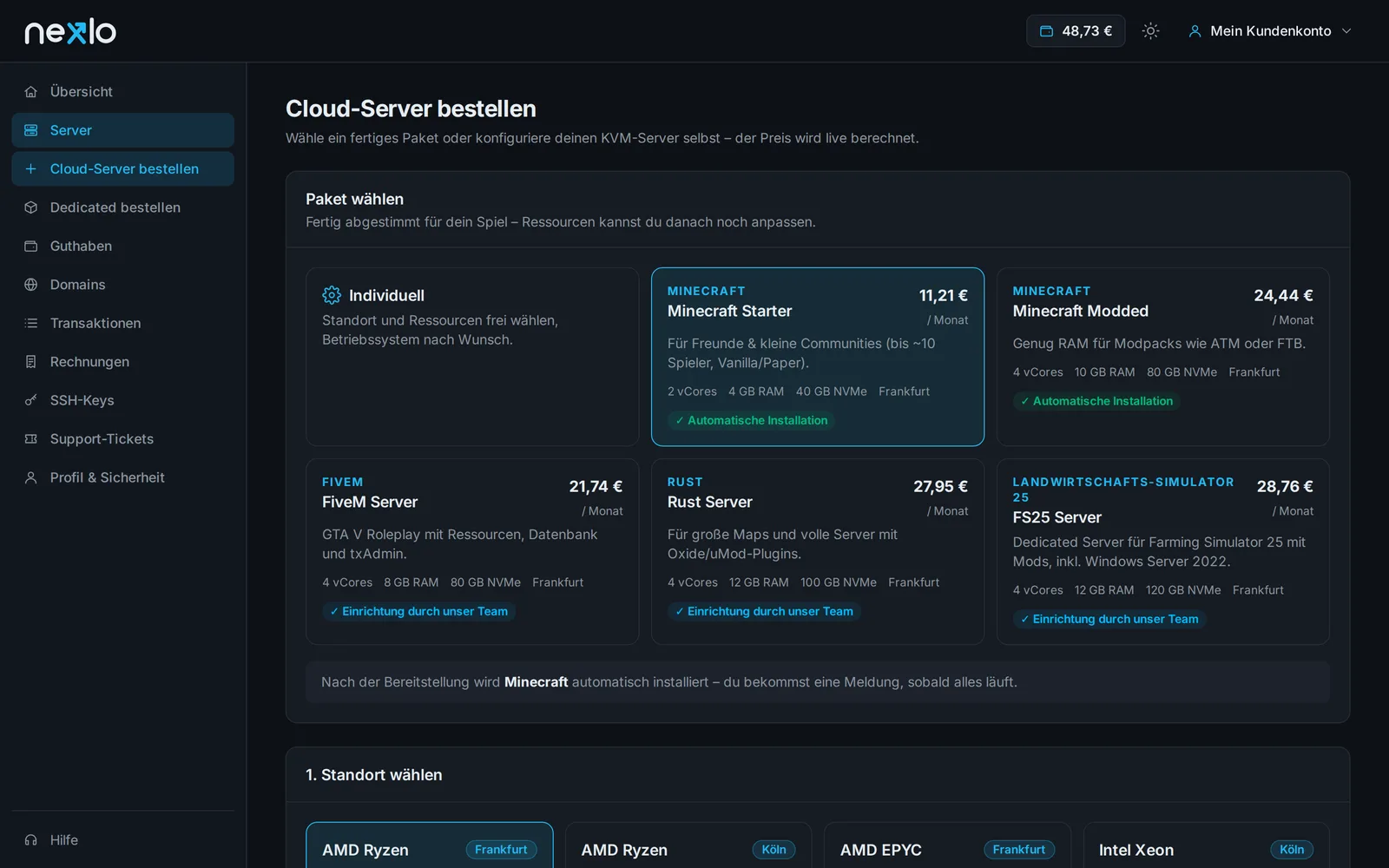
Task: Click the Server rack icon in sidebar
Action: coord(31,130)
